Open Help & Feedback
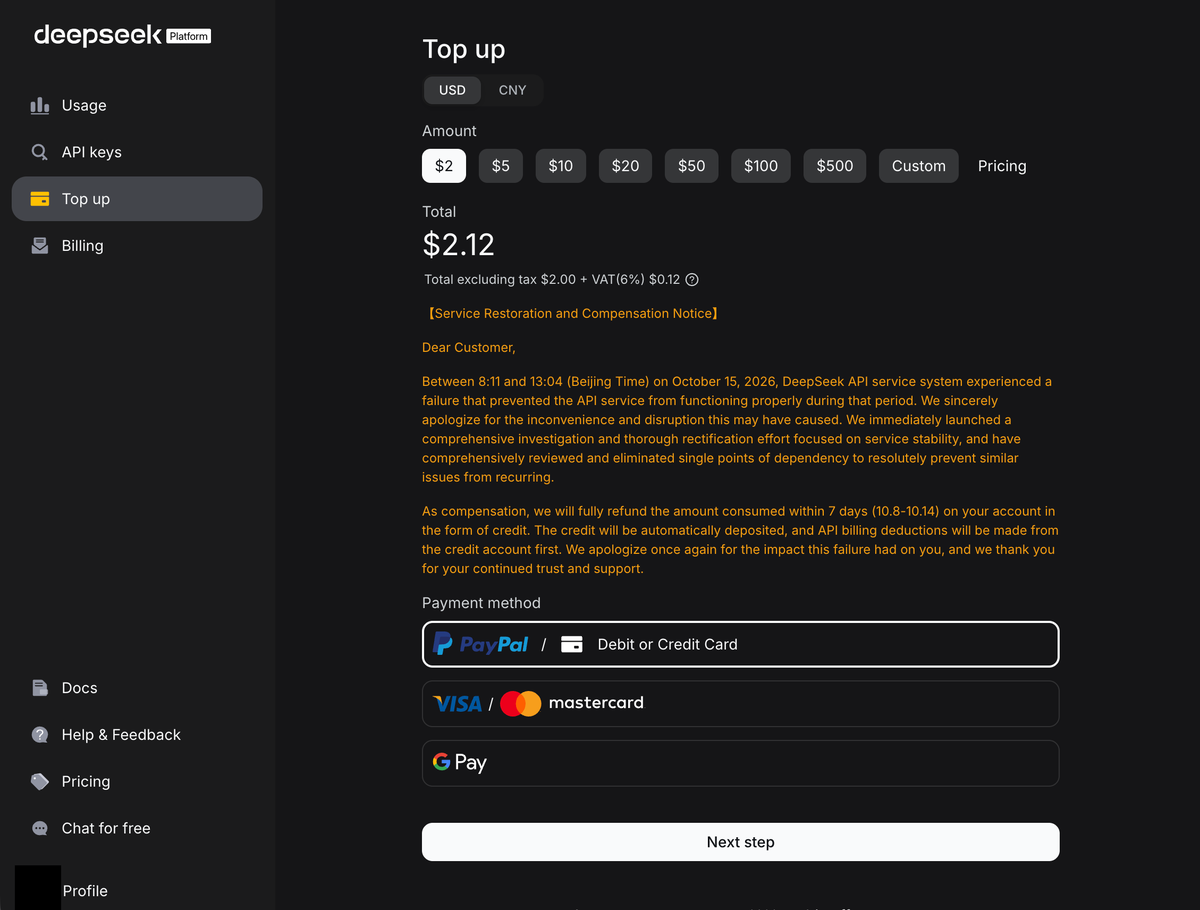The image size is (1200, 910). tap(137, 735)
